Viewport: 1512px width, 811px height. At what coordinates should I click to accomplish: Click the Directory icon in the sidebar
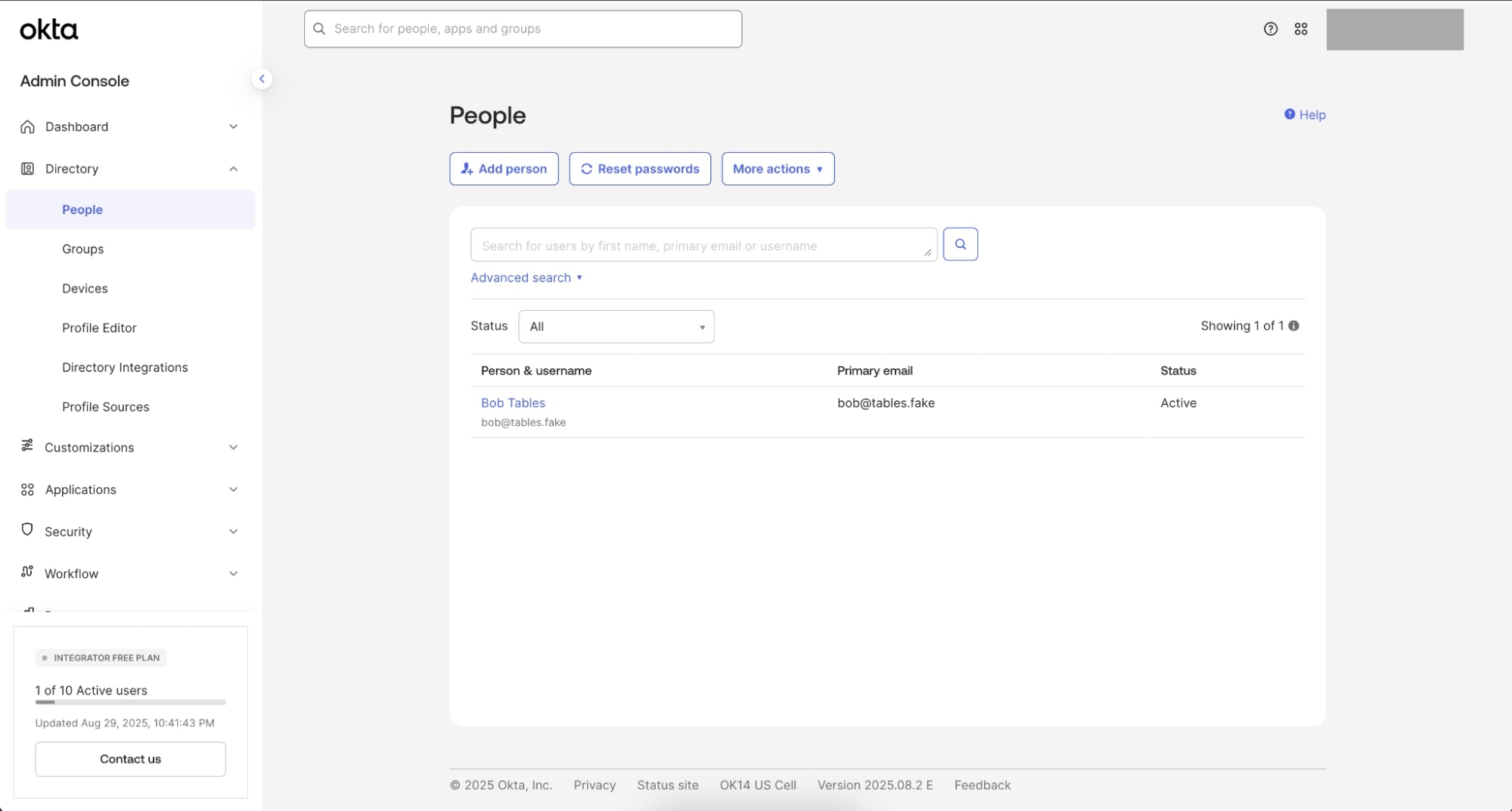[x=27, y=169]
